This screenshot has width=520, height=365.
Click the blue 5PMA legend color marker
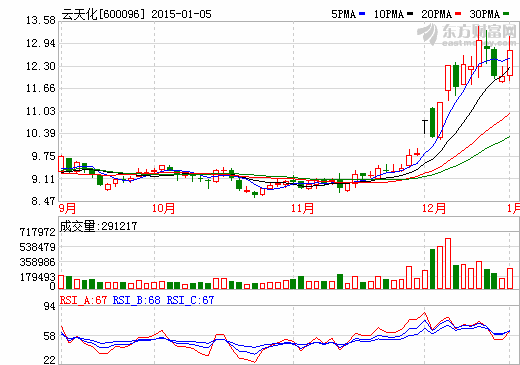(362, 14)
